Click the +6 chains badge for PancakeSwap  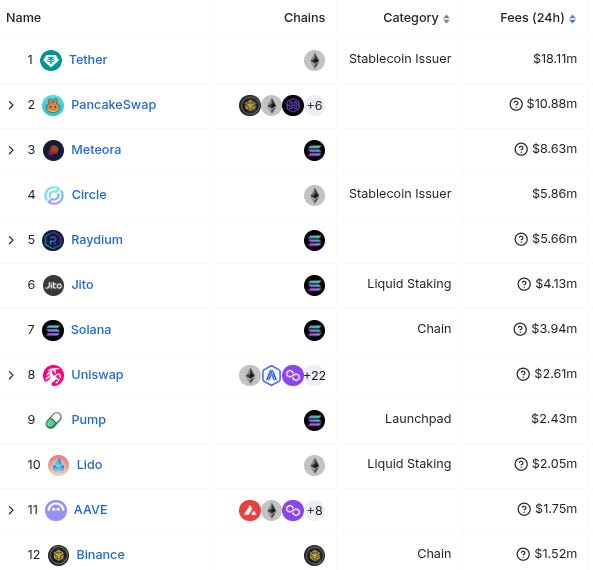pyautogui.click(x=315, y=105)
